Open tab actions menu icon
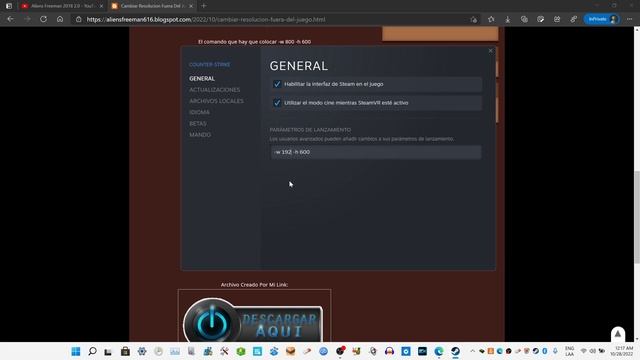Screen dimensions: 640x360 tap(9, 6)
